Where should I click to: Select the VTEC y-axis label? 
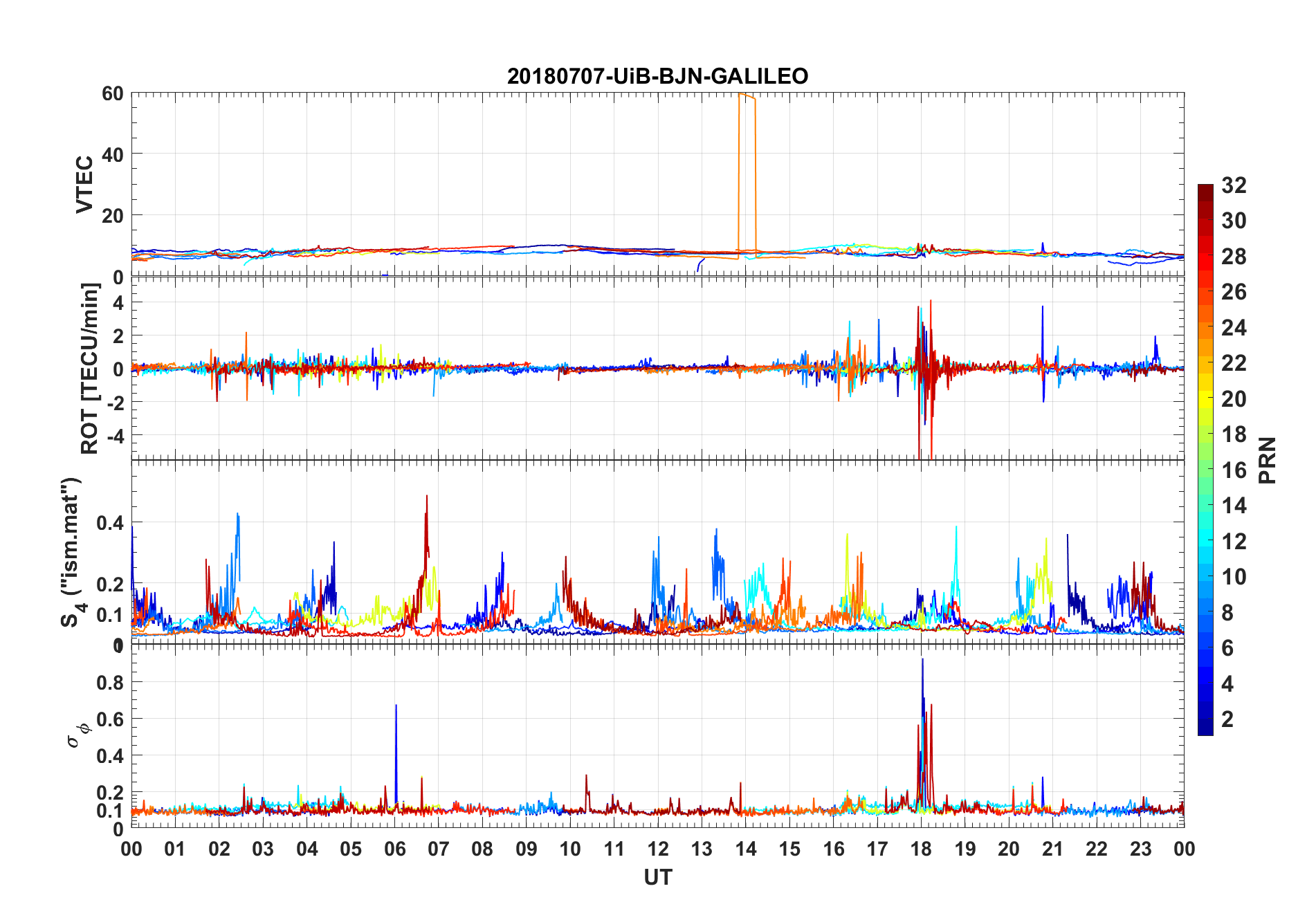point(84,185)
